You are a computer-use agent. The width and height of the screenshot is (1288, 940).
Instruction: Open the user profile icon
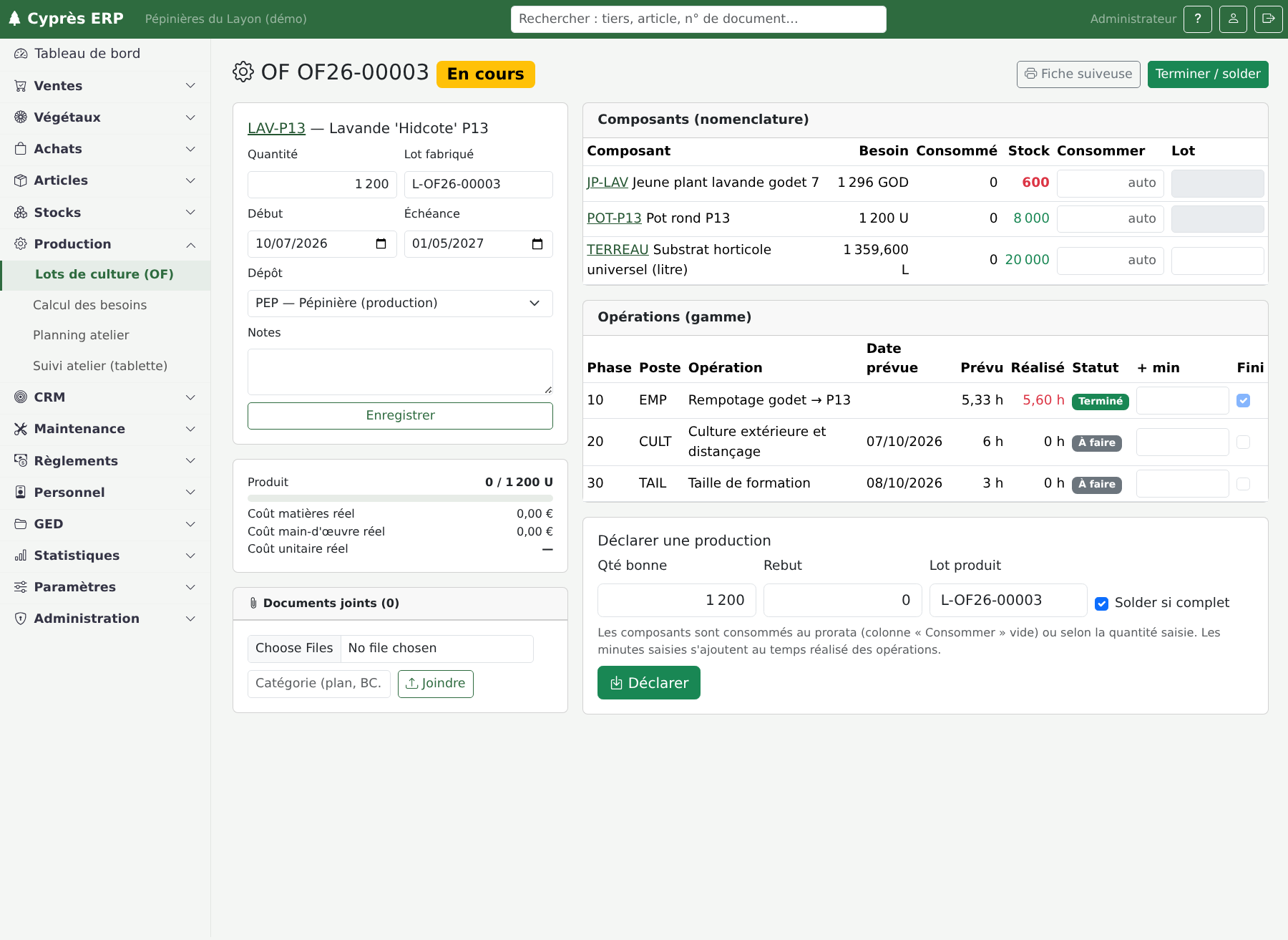[x=1234, y=19]
